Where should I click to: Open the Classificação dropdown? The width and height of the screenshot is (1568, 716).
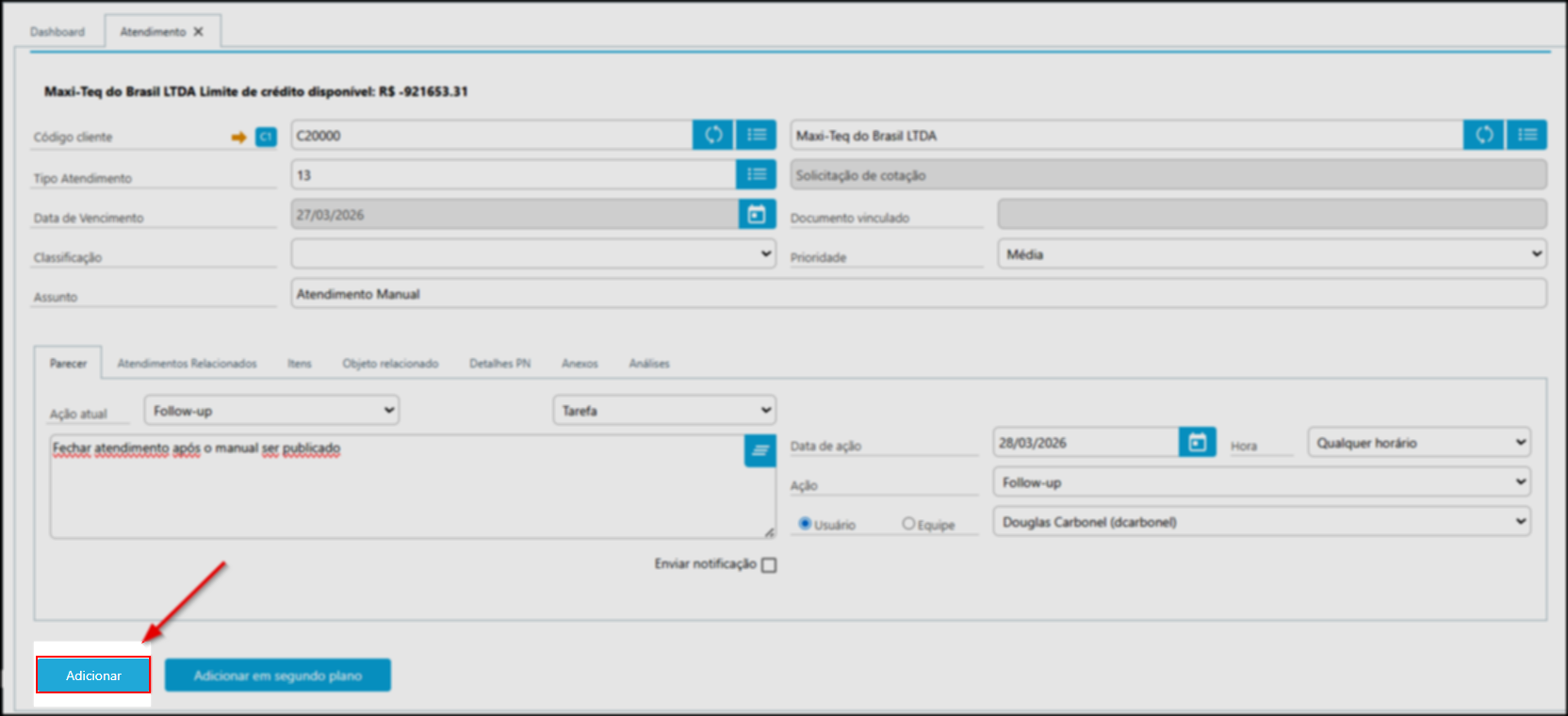532,254
